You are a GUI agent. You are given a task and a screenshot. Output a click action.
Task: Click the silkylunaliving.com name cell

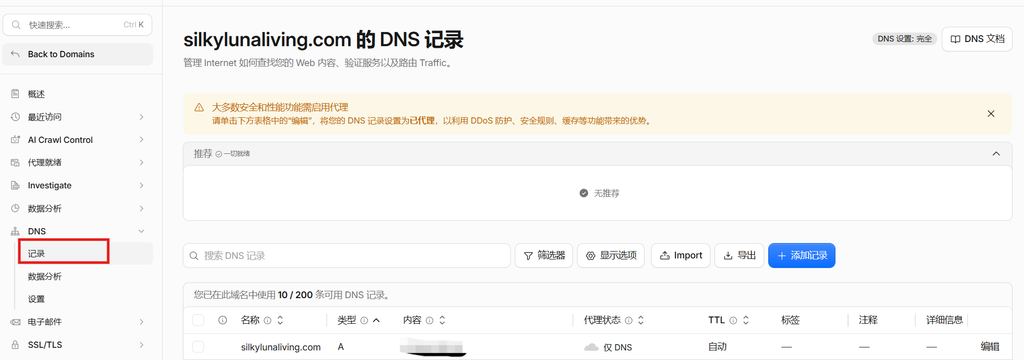click(x=280, y=347)
